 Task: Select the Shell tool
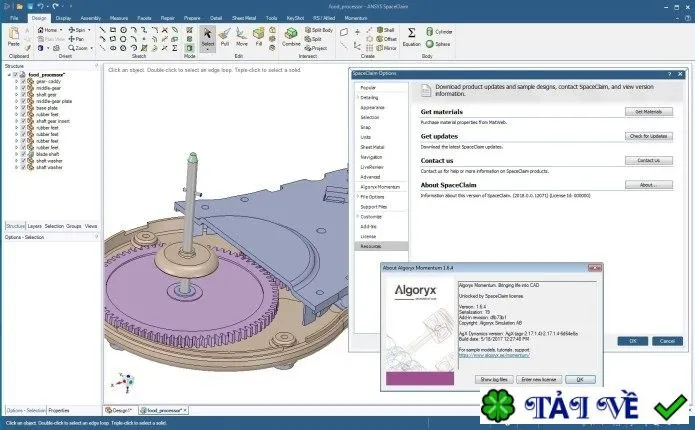[385, 30]
